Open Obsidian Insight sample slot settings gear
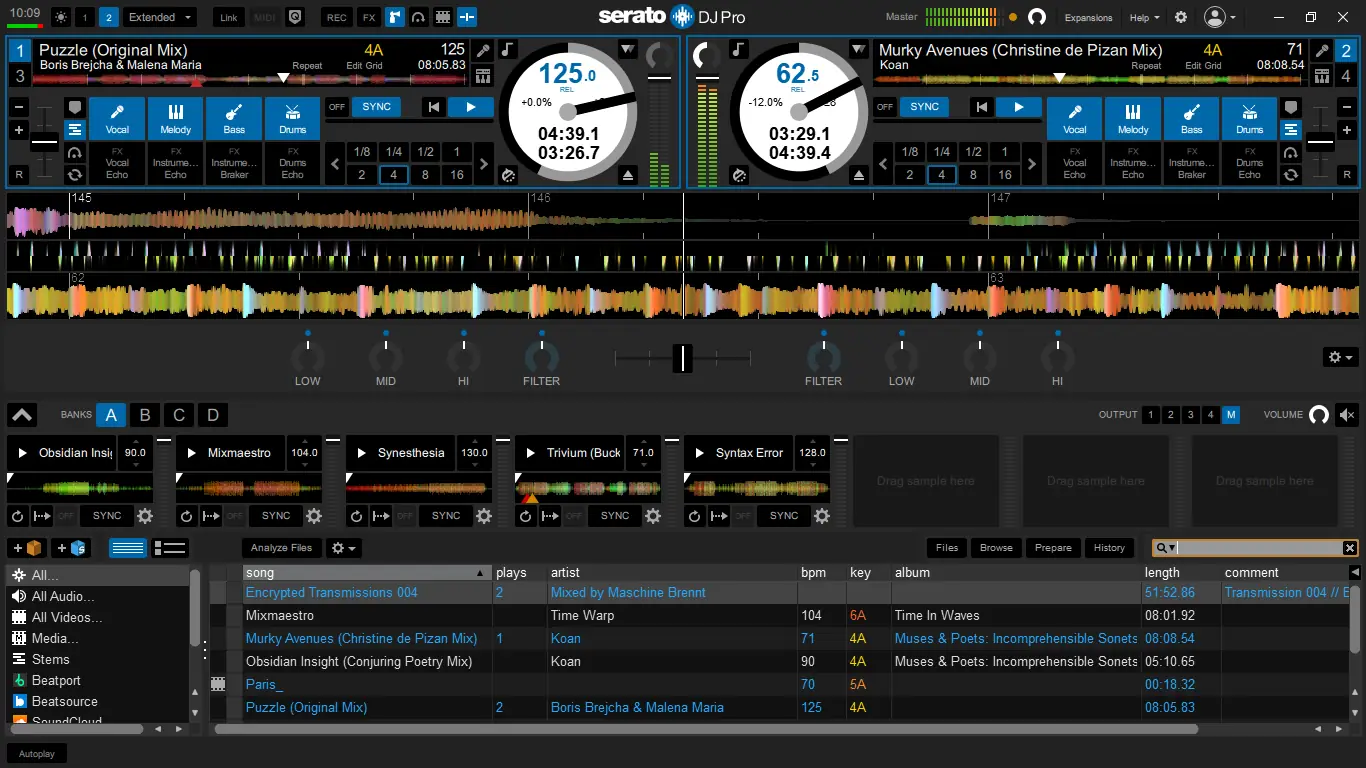The image size is (1366, 768). (145, 516)
